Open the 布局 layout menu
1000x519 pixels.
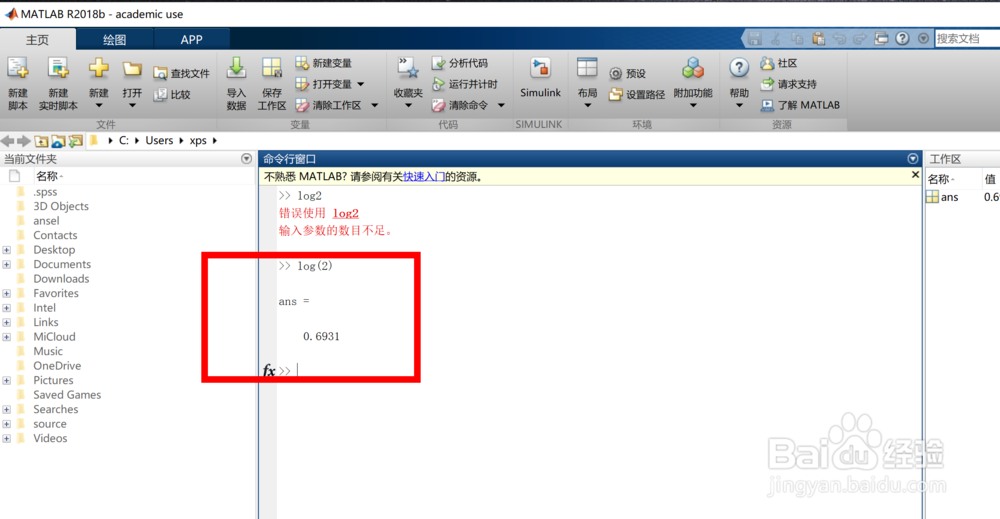[x=587, y=84]
